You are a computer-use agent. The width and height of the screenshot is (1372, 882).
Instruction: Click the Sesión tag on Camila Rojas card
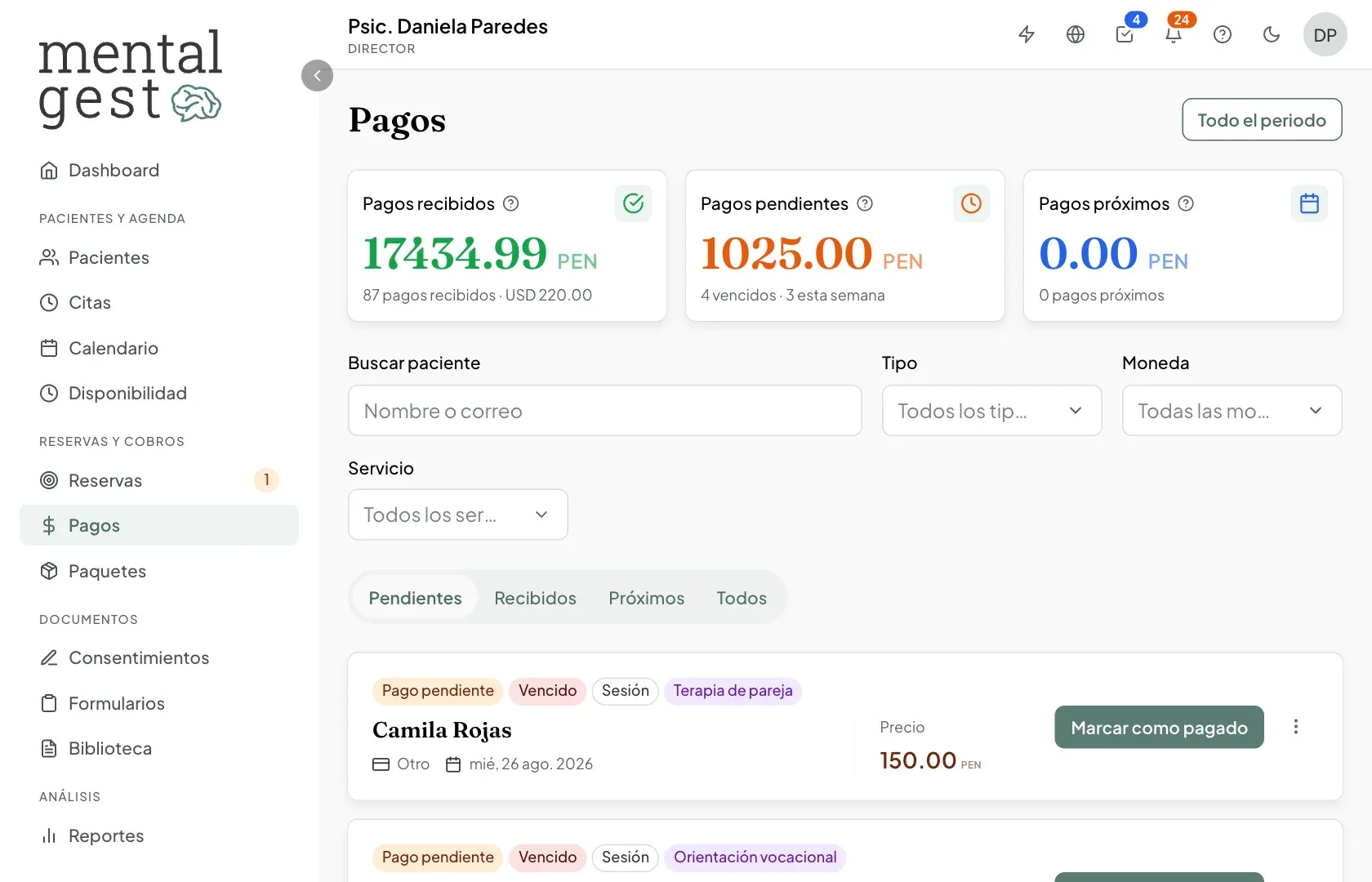(625, 691)
